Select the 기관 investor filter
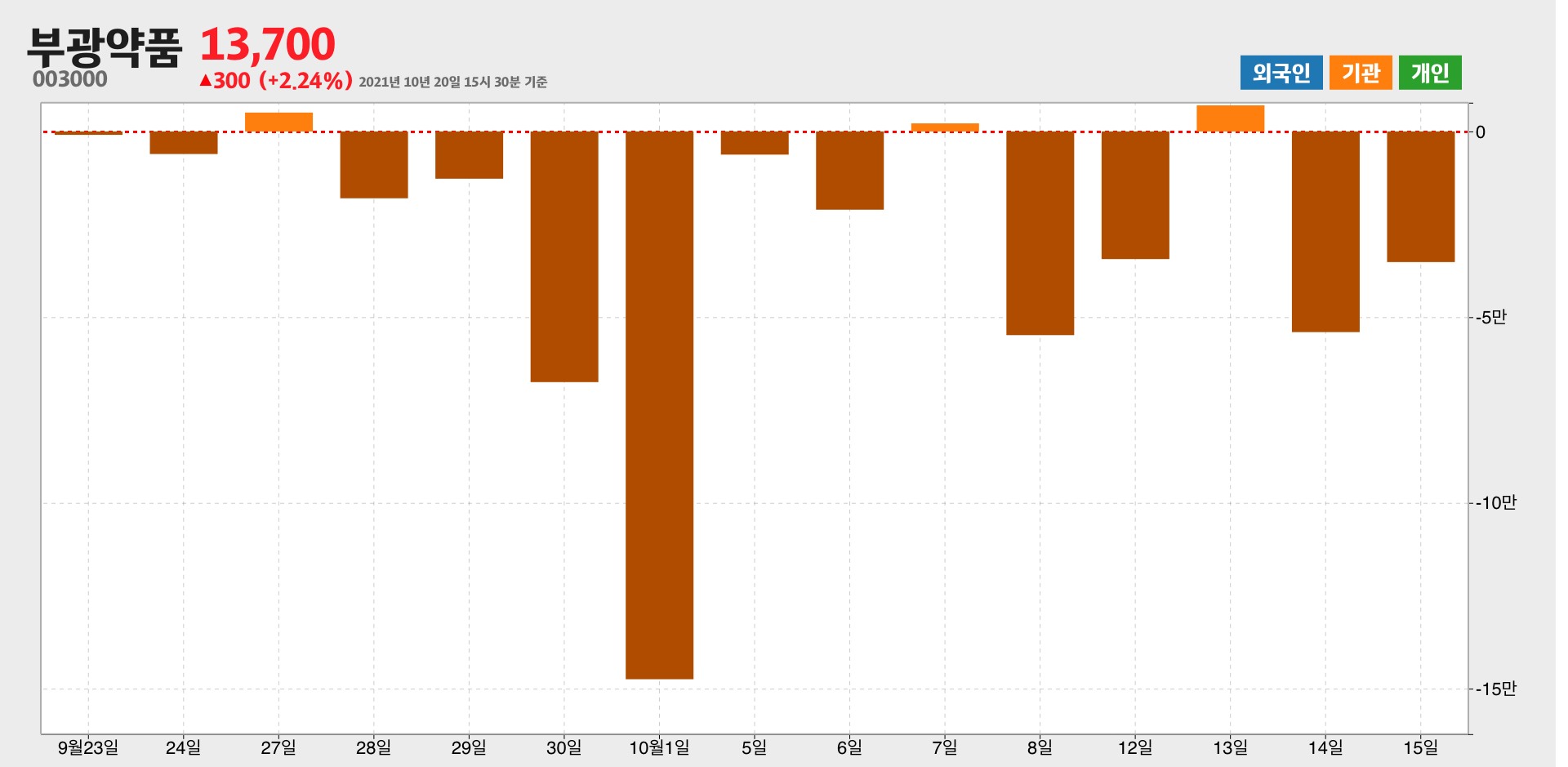The height and width of the screenshot is (767, 1568). tap(1361, 73)
